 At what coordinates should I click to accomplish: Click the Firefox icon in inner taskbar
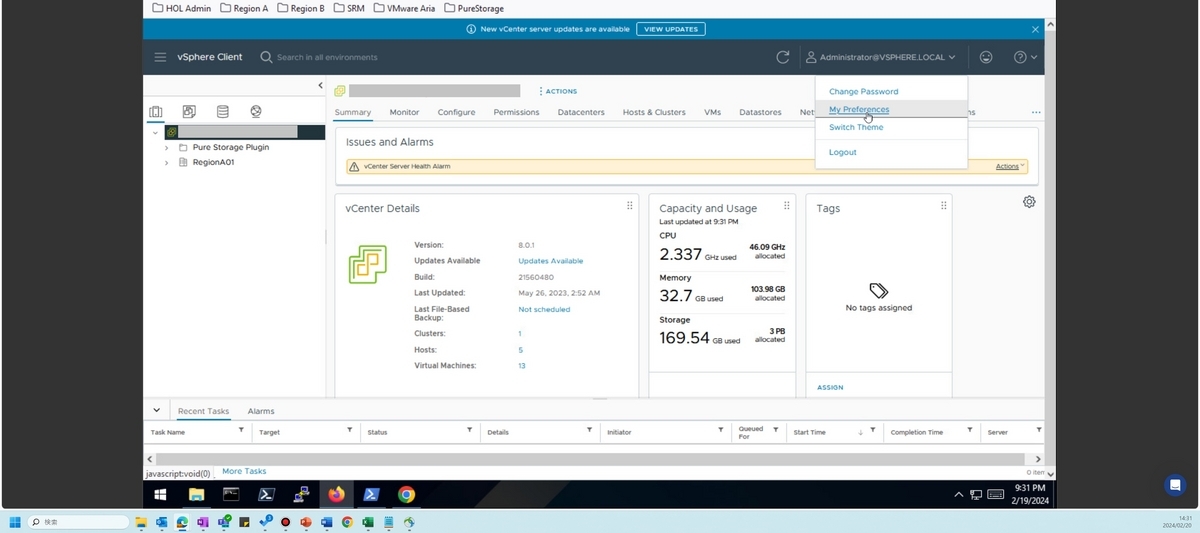pos(336,494)
